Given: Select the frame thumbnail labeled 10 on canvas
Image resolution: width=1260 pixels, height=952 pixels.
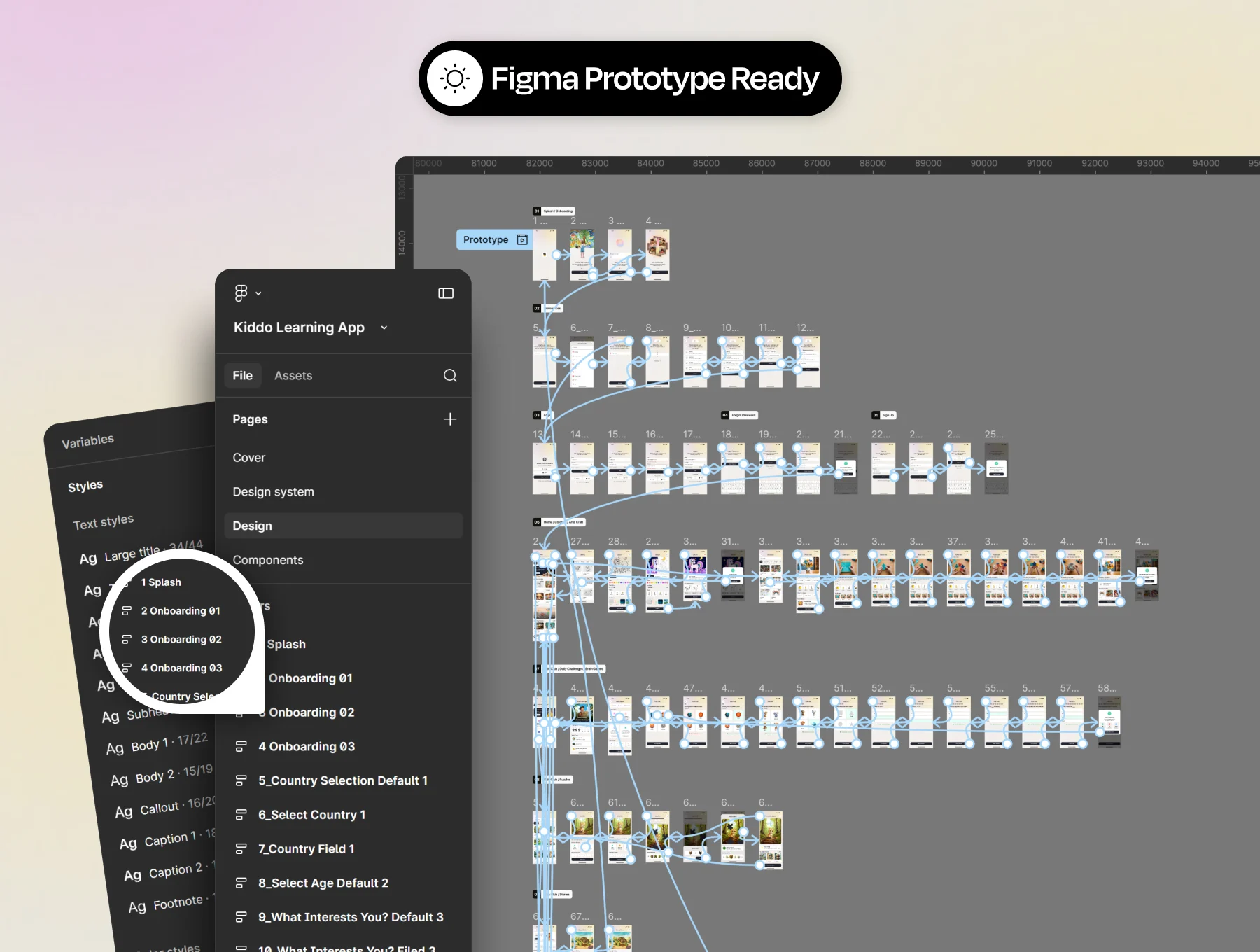Looking at the screenshot, I should [x=733, y=362].
